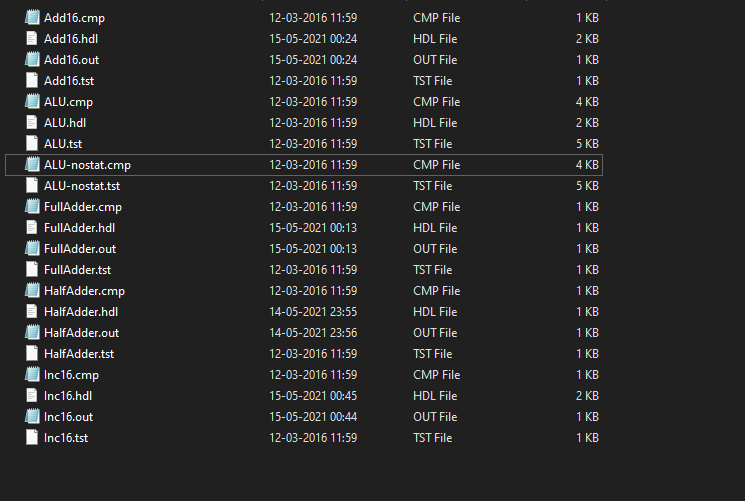Click the Inc16.hdl file name
Screen dimensions: 745x501
point(68,396)
